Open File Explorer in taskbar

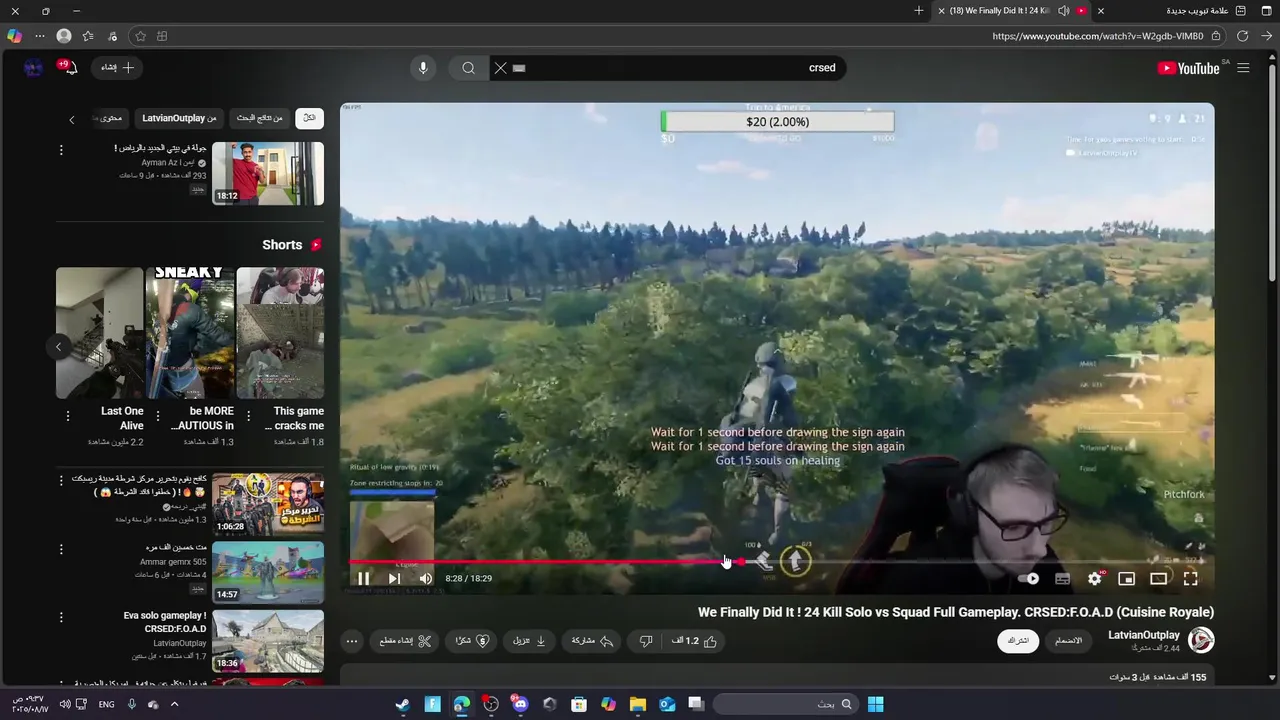(x=637, y=704)
